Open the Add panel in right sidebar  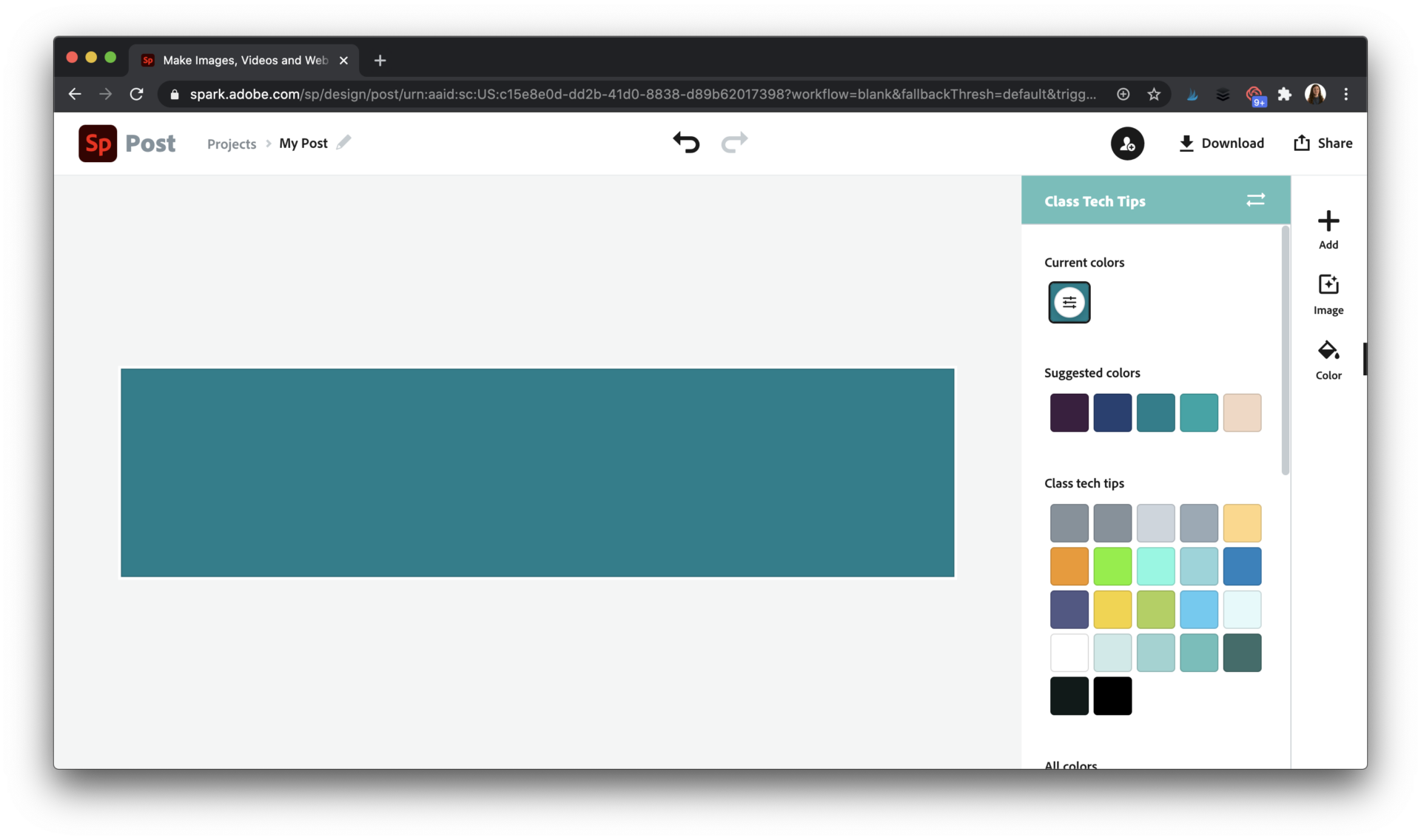tap(1328, 229)
